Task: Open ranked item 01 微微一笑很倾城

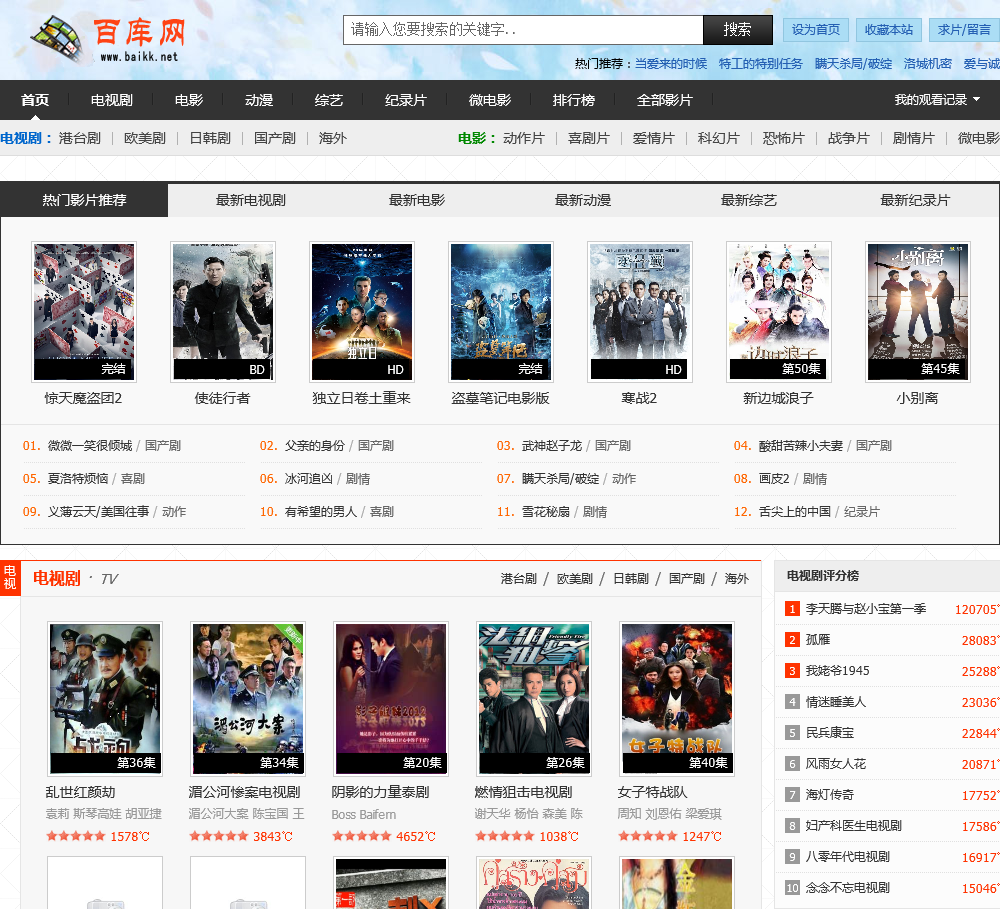Action: (90, 445)
